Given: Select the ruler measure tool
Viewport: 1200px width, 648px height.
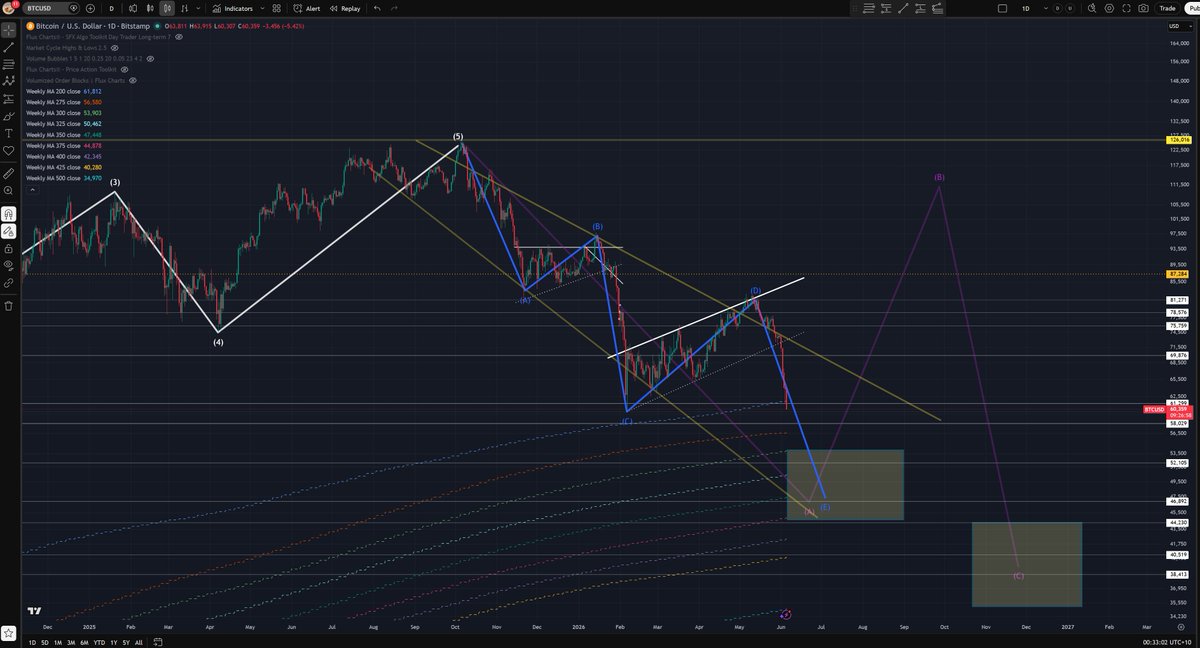Looking at the screenshot, I should coord(9,173).
